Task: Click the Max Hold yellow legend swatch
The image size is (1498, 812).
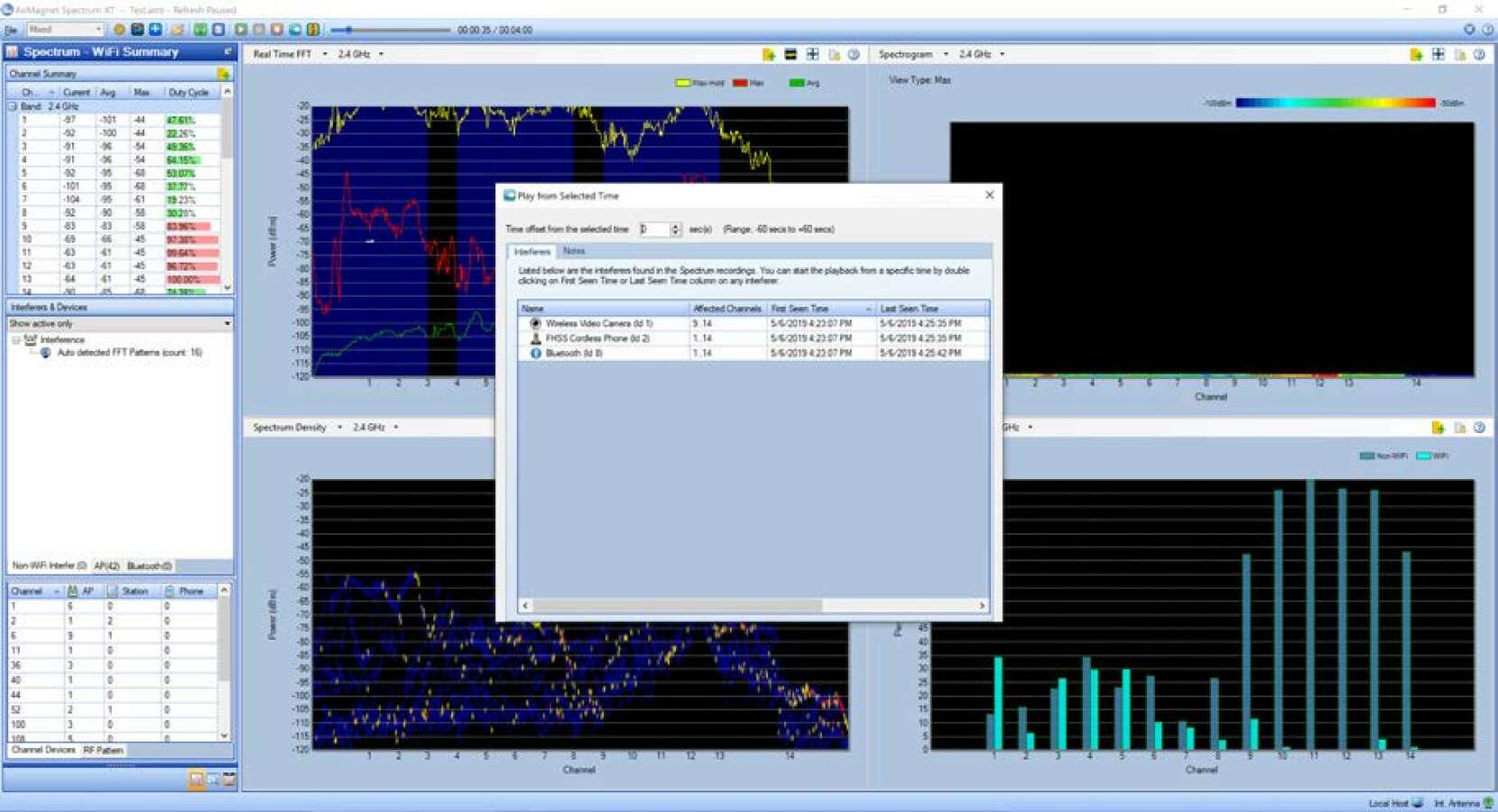Action: pos(682,82)
